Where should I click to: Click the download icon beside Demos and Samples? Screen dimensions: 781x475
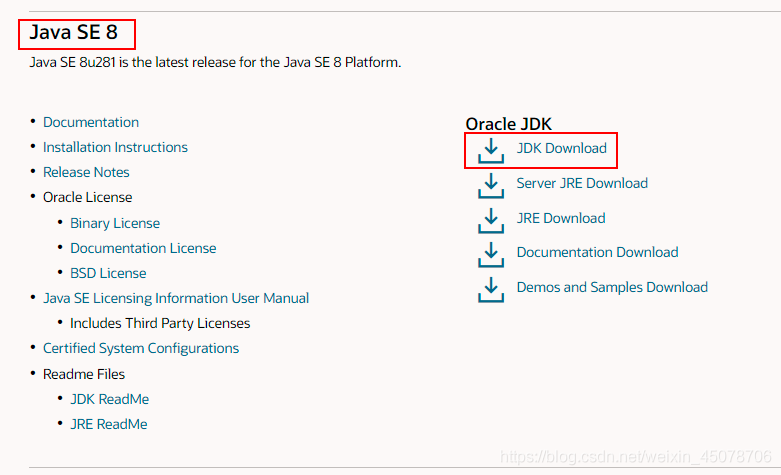click(491, 288)
